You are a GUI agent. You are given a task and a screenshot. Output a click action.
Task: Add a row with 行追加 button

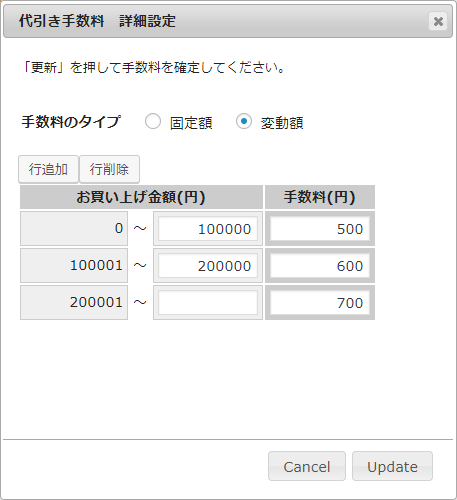click(x=48, y=169)
